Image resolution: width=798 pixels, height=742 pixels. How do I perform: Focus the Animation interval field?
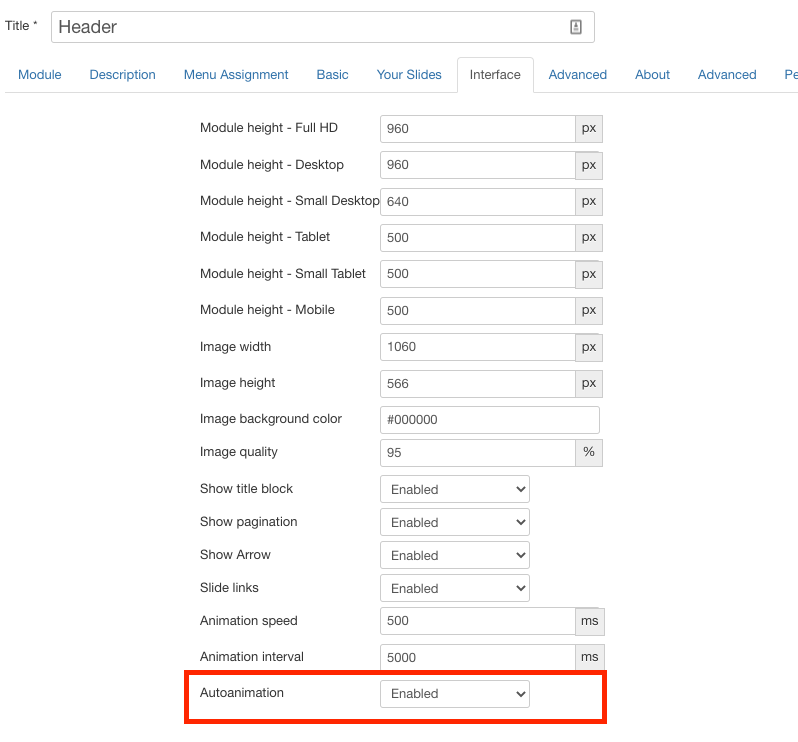(x=477, y=658)
